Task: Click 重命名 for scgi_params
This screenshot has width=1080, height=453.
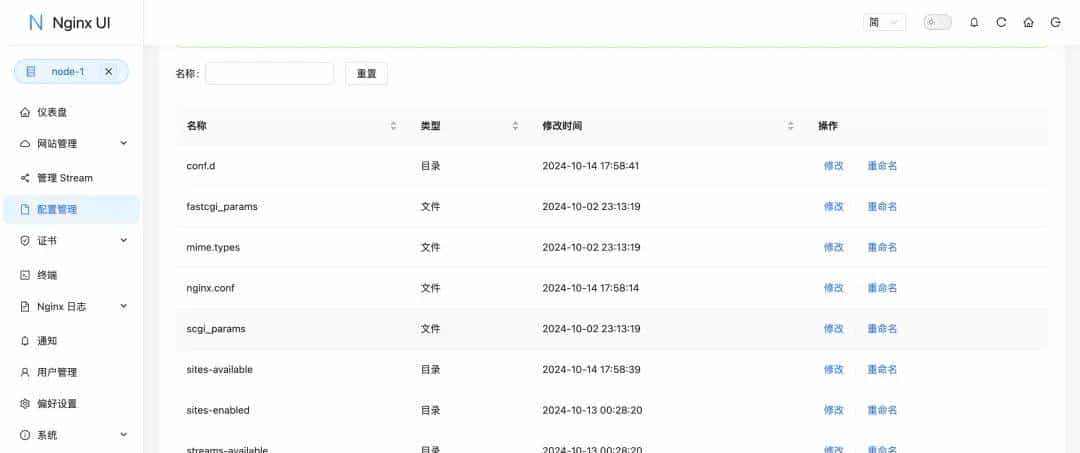Action: pyautogui.click(x=882, y=329)
